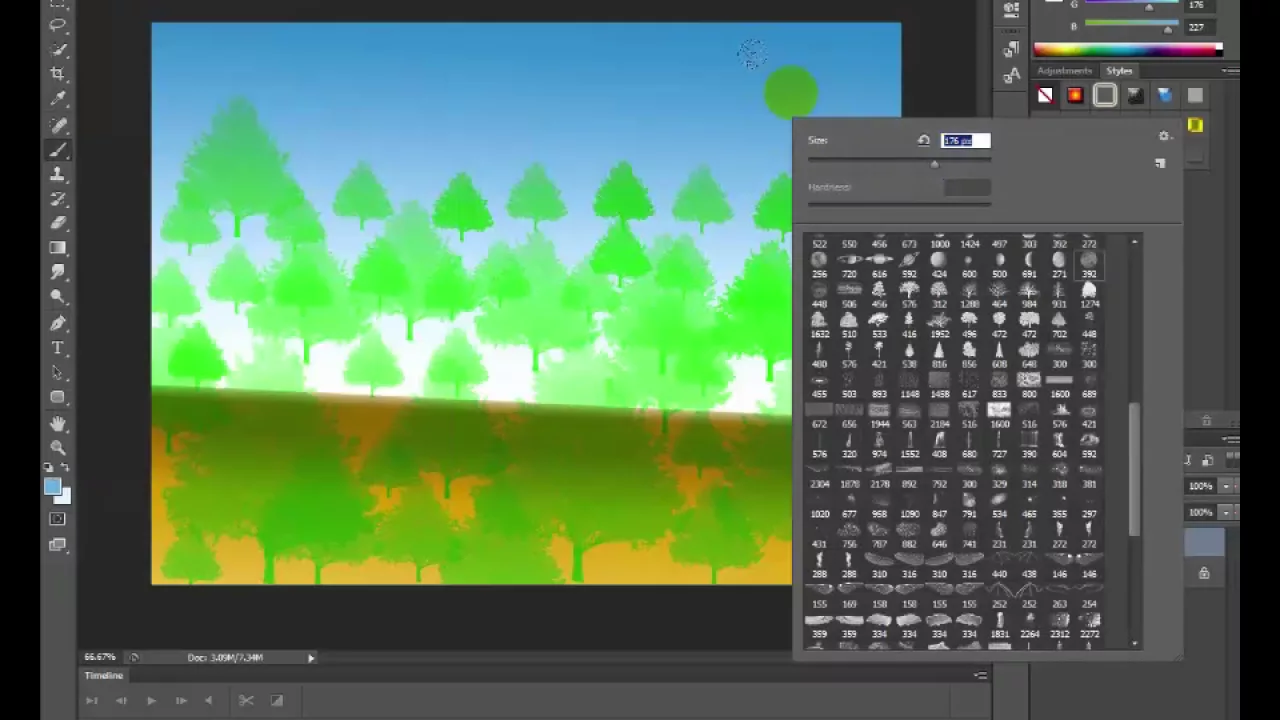Screen dimensions: 1280x720
Task: Click the brush preset list scrollbar
Action: (x=1134, y=470)
